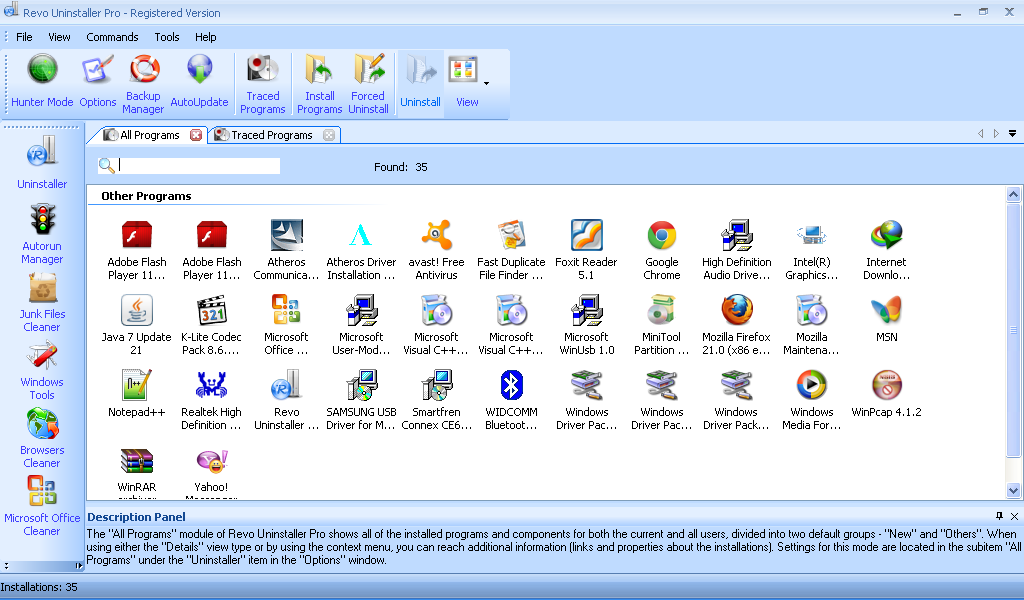Select Google Chrome in the program list

click(x=662, y=249)
